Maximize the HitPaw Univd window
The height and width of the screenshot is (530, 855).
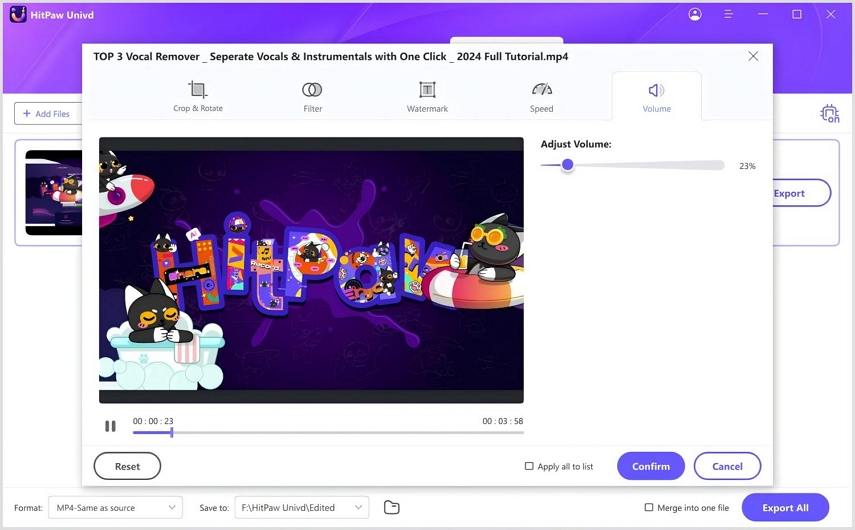(797, 14)
